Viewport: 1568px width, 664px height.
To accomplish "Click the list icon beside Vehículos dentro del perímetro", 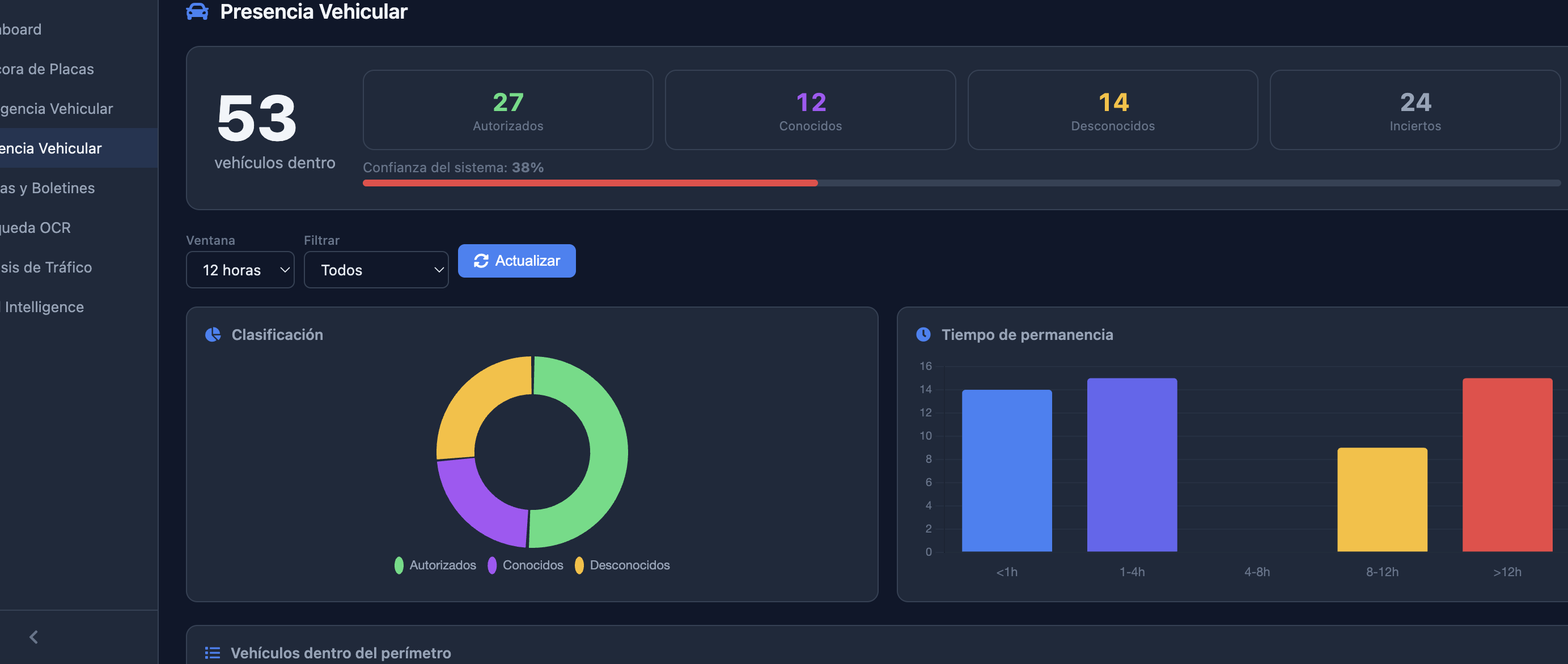I will tap(213, 653).
